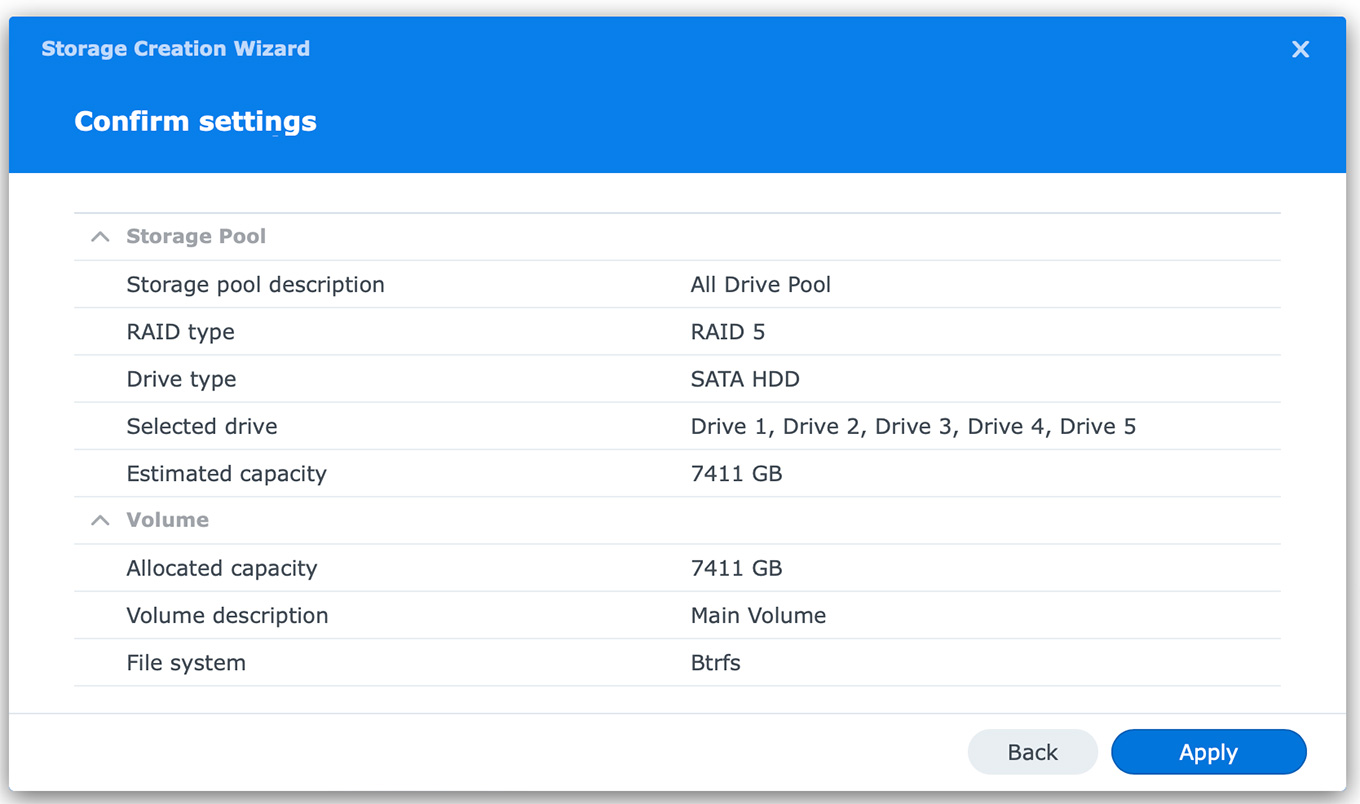Click the Storage Creation Wizard title text
Image resolution: width=1360 pixels, height=804 pixels.
(175, 49)
